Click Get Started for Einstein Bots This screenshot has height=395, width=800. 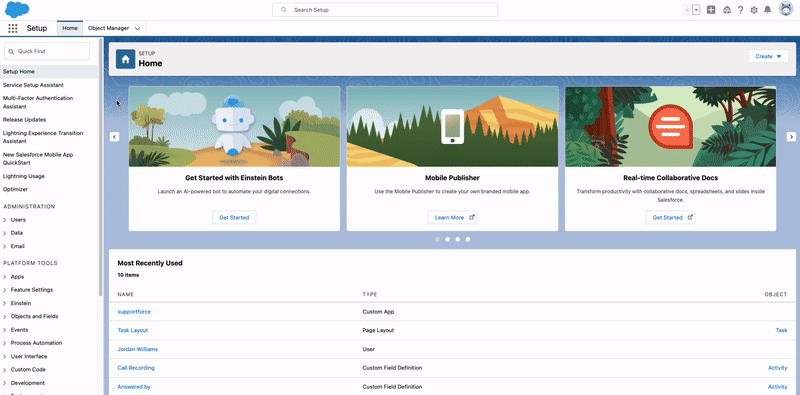pos(234,217)
